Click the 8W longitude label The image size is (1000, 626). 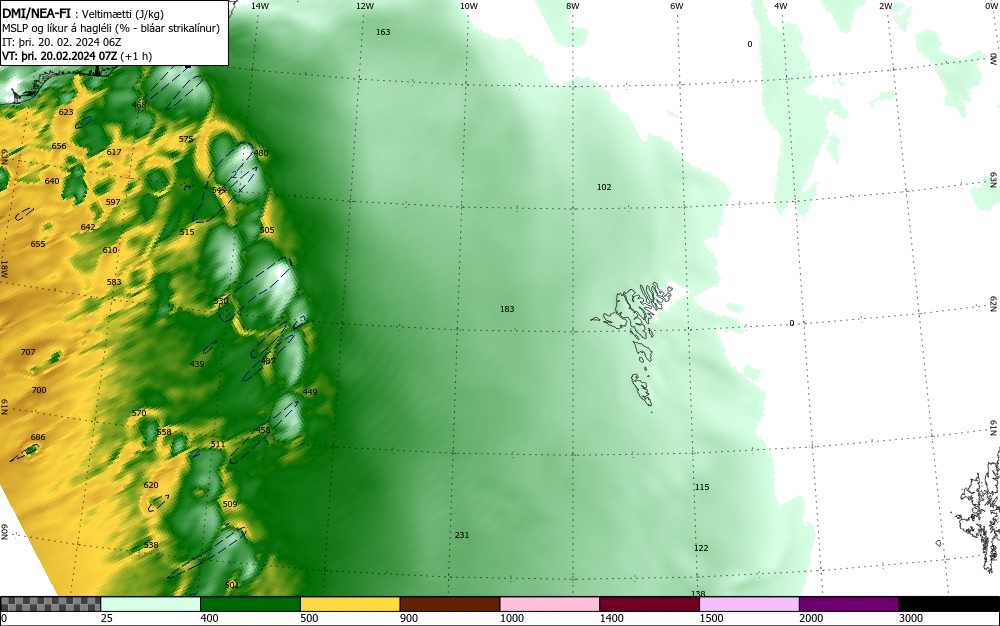point(572,6)
